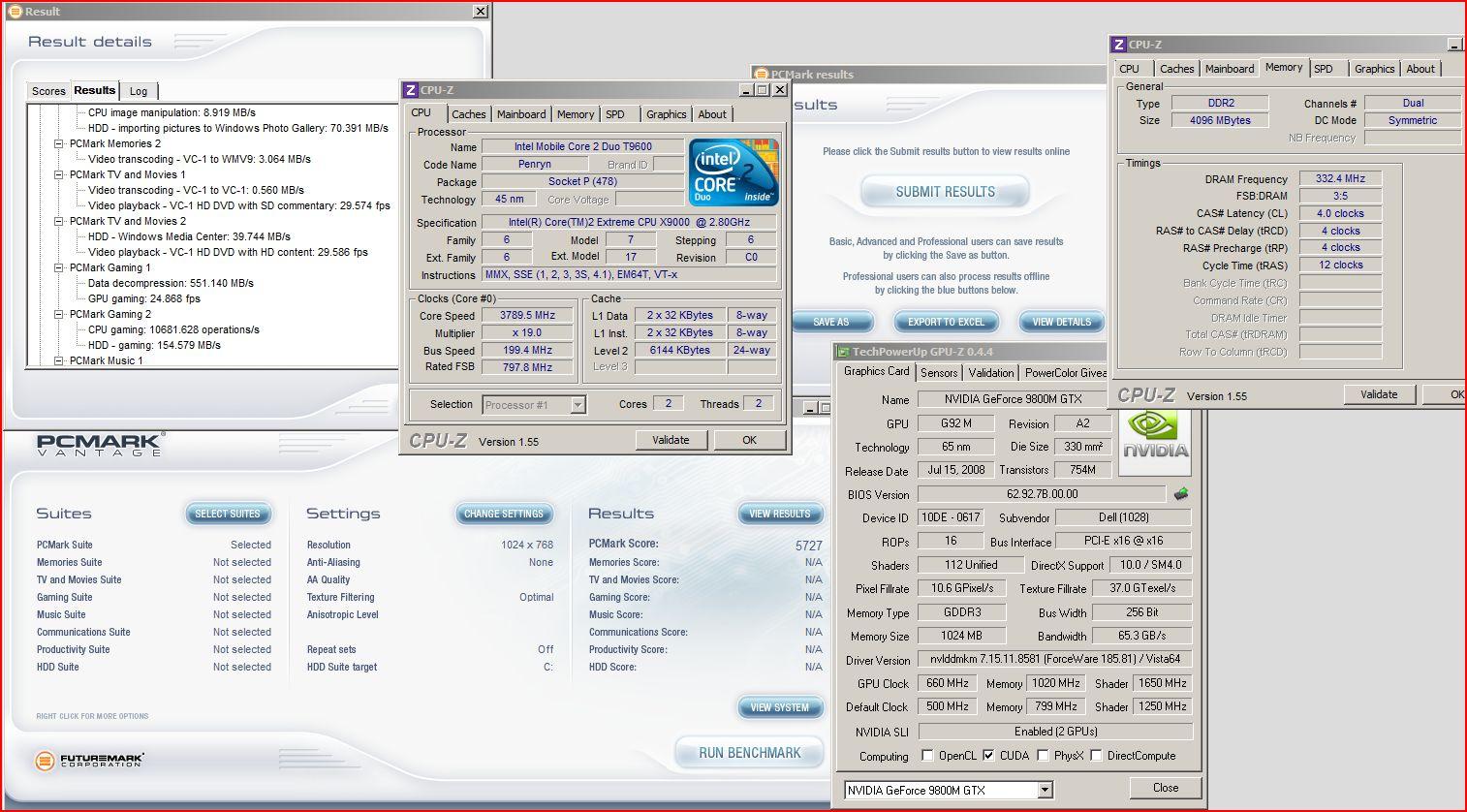Open SPD tab in the CPU-Z memory window
This screenshot has height=812, width=1467.
(x=1324, y=69)
